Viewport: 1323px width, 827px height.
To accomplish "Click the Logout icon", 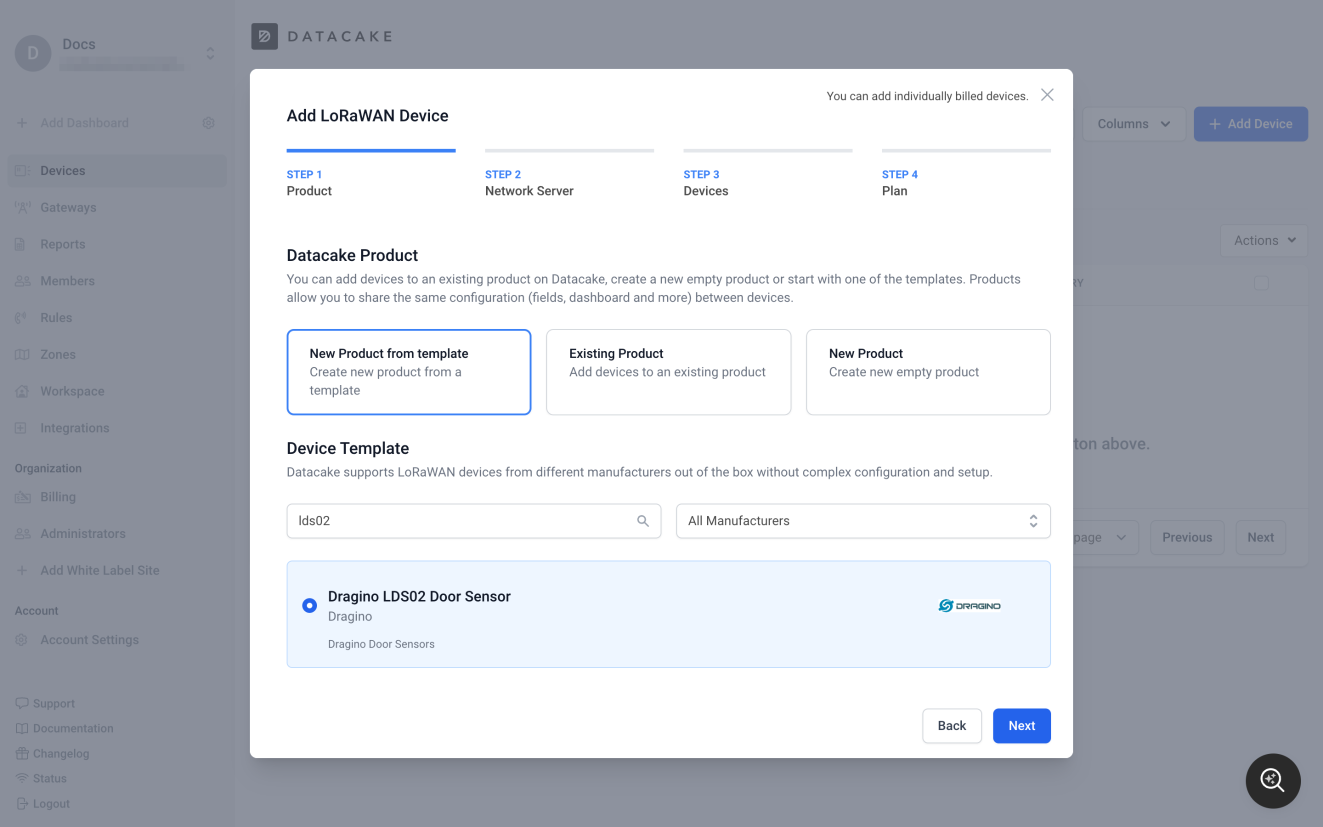I will tap(22, 803).
